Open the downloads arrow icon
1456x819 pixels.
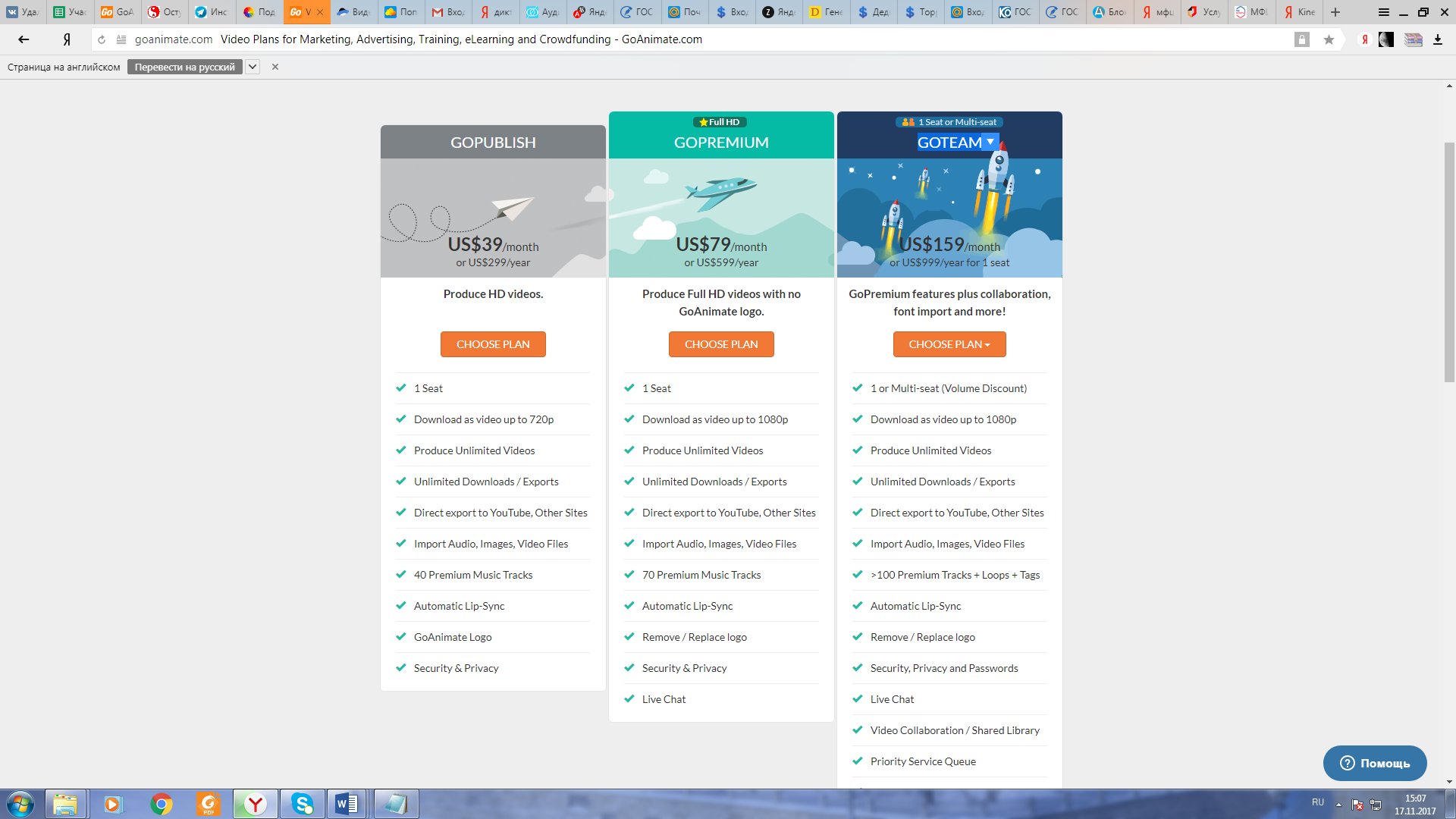coord(1437,39)
